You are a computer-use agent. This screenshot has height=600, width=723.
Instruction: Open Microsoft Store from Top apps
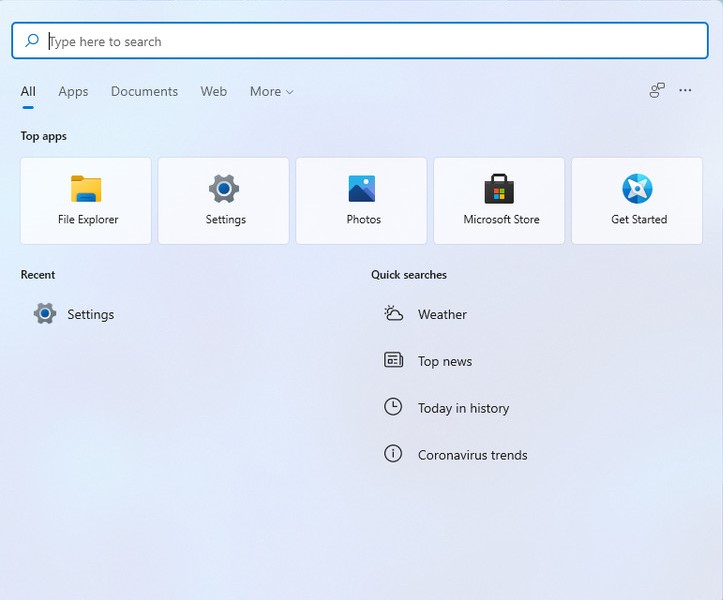pyautogui.click(x=499, y=201)
